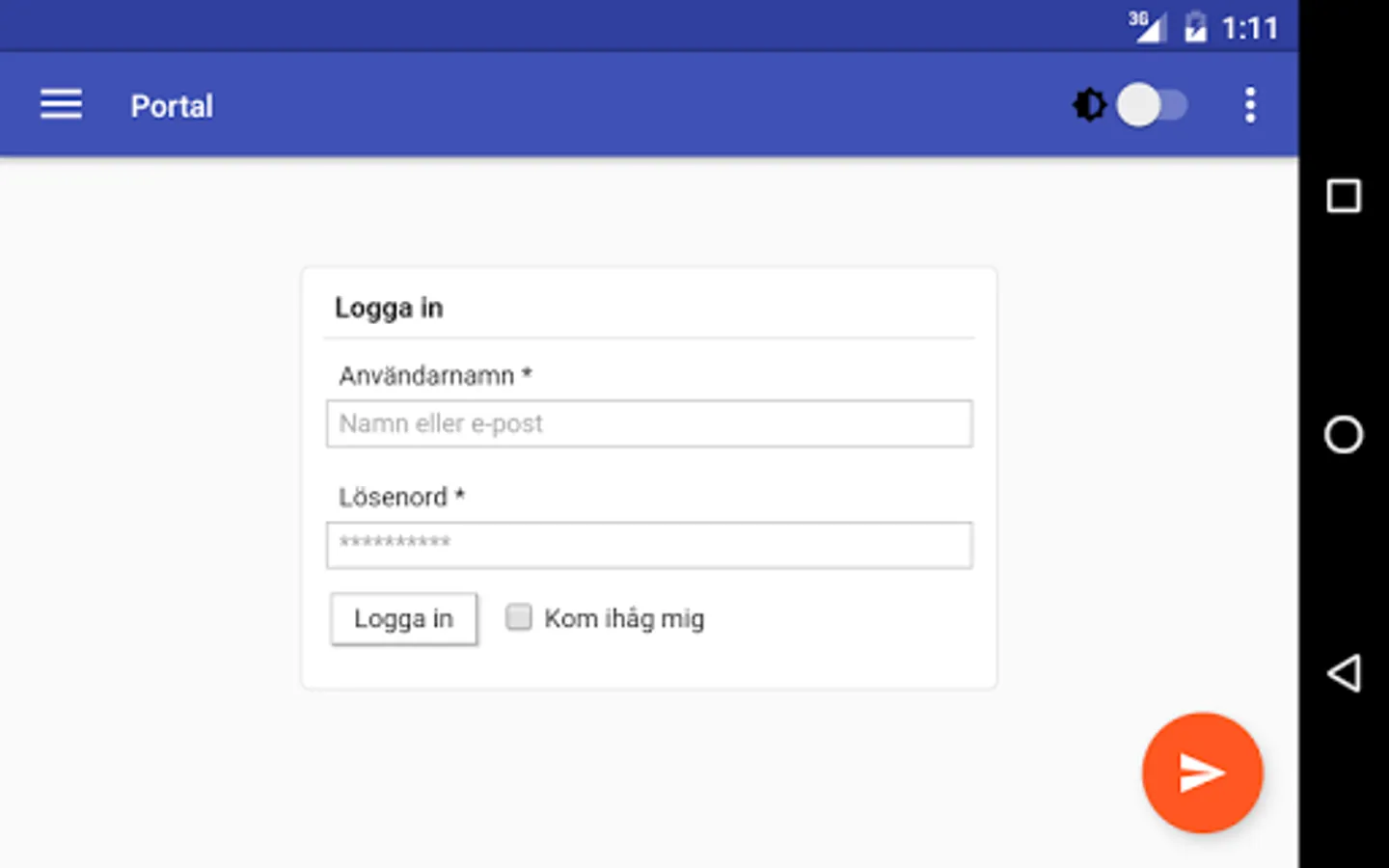Tap the 3G signal status icon
Image resolution: width=1389 pixels, height=868 pixels.
tap(1146, 26)
